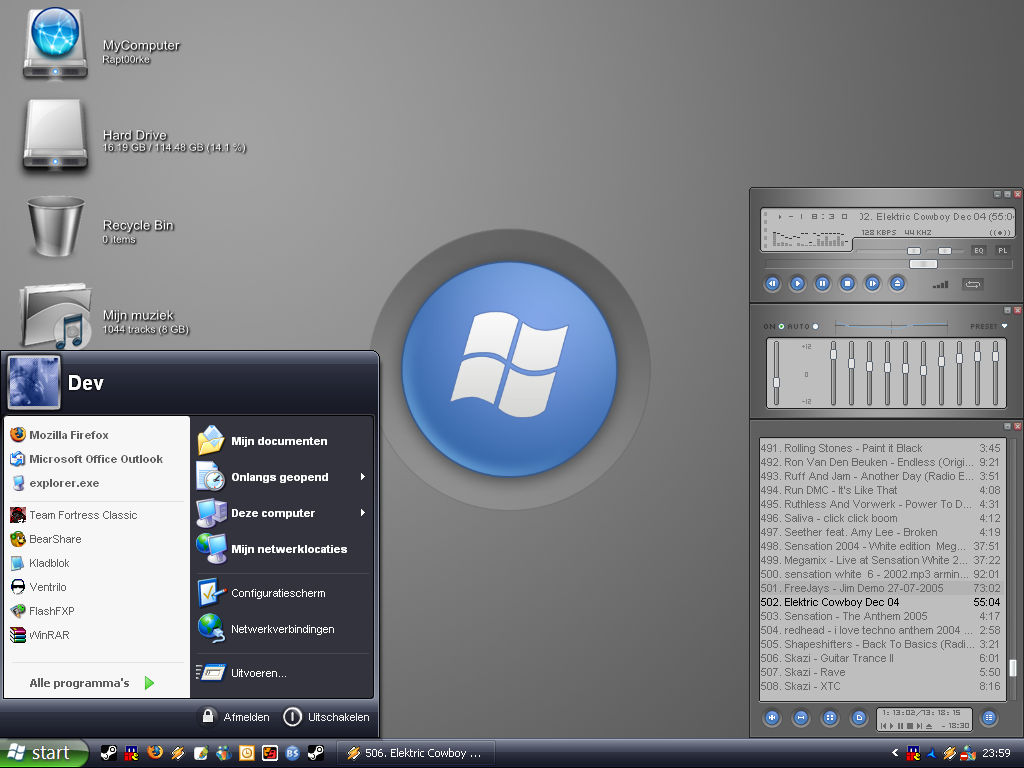1024x768 pixels.
Task: Toggle the PL playlist button in Winamp
Action: click(x=1002, y=251)
